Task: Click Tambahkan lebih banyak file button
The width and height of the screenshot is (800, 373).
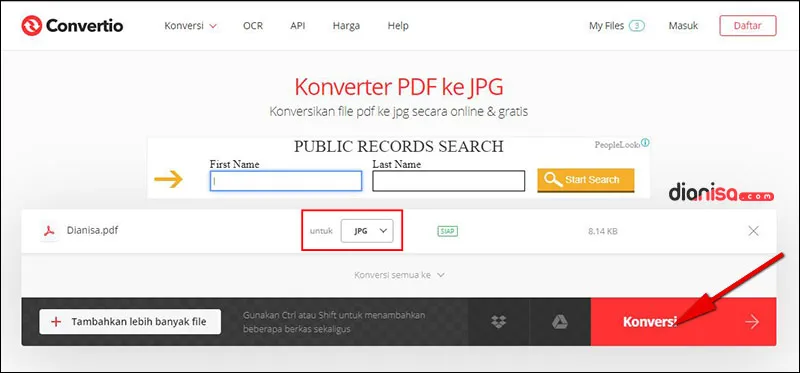Action: click(130, 321)
